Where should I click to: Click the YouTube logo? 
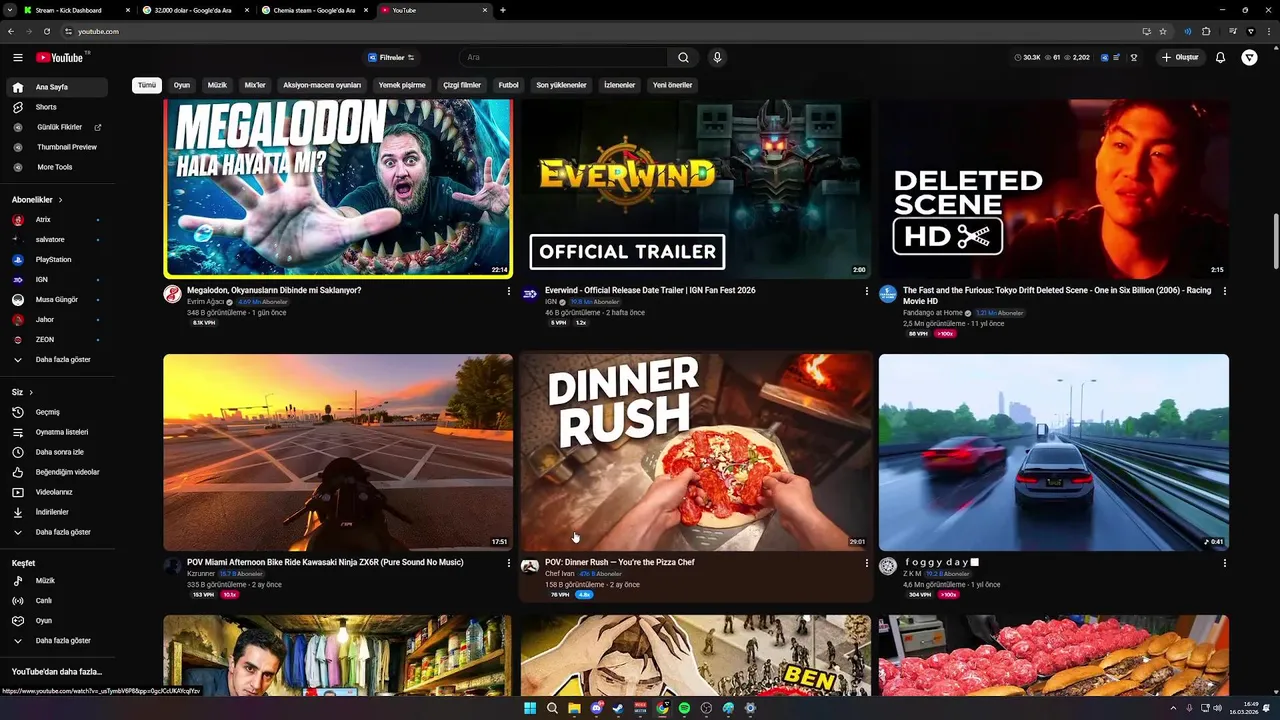pyautogui.click(x=60, y=58)
